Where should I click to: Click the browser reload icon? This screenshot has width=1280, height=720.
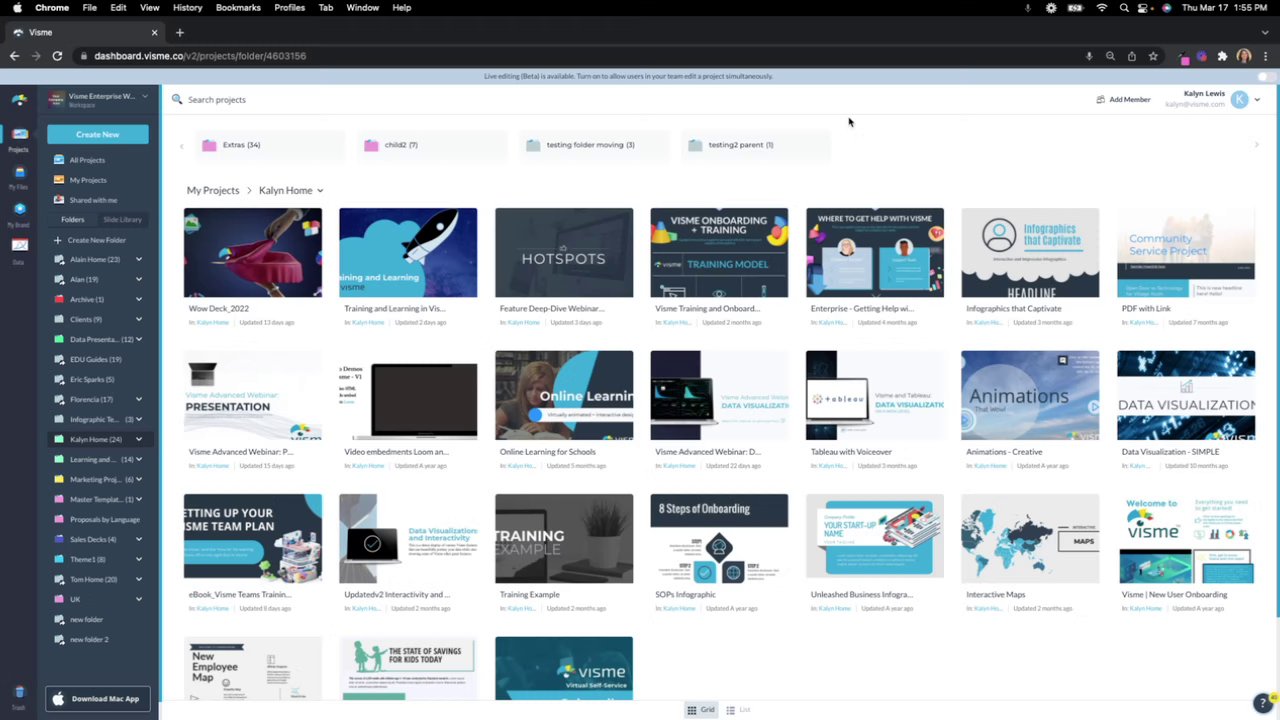[57, 56]
